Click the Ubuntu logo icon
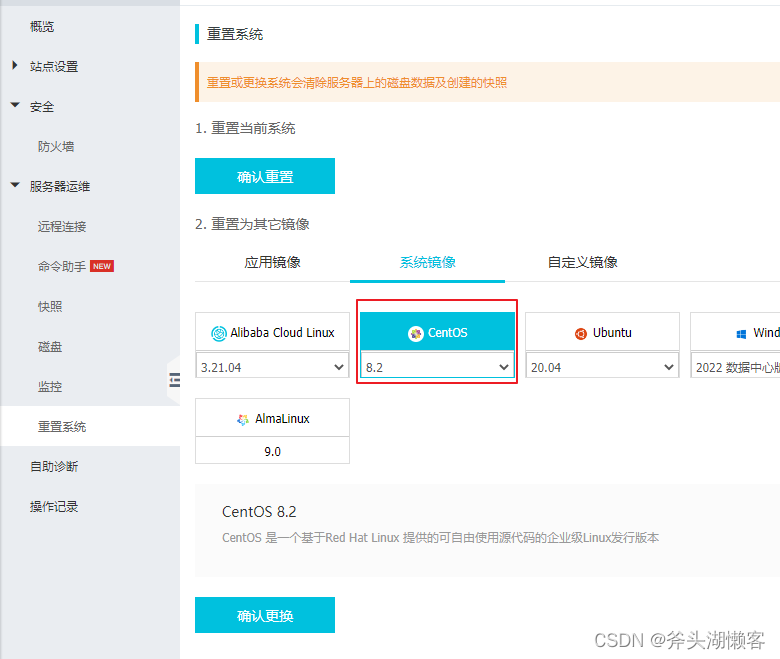This screenshot has width=780, height=659. [581, 333]
